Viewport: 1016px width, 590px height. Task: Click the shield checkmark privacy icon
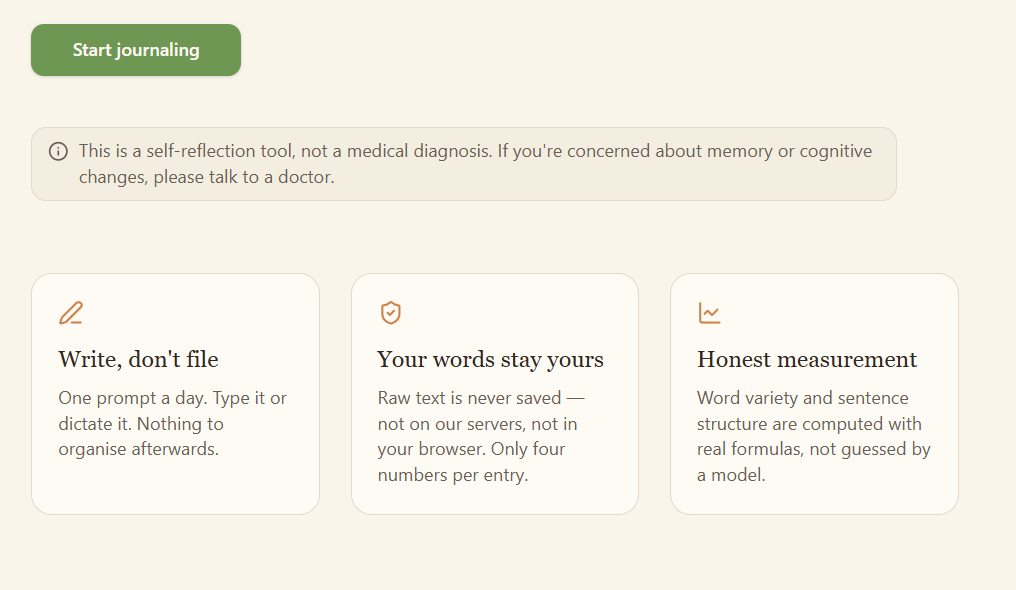pos(391,313)
